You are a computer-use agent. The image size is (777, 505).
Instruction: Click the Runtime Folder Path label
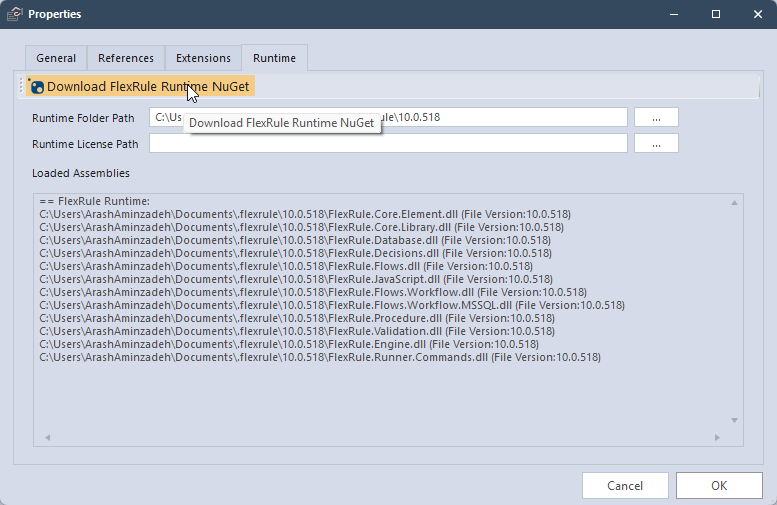coord(83,118)
